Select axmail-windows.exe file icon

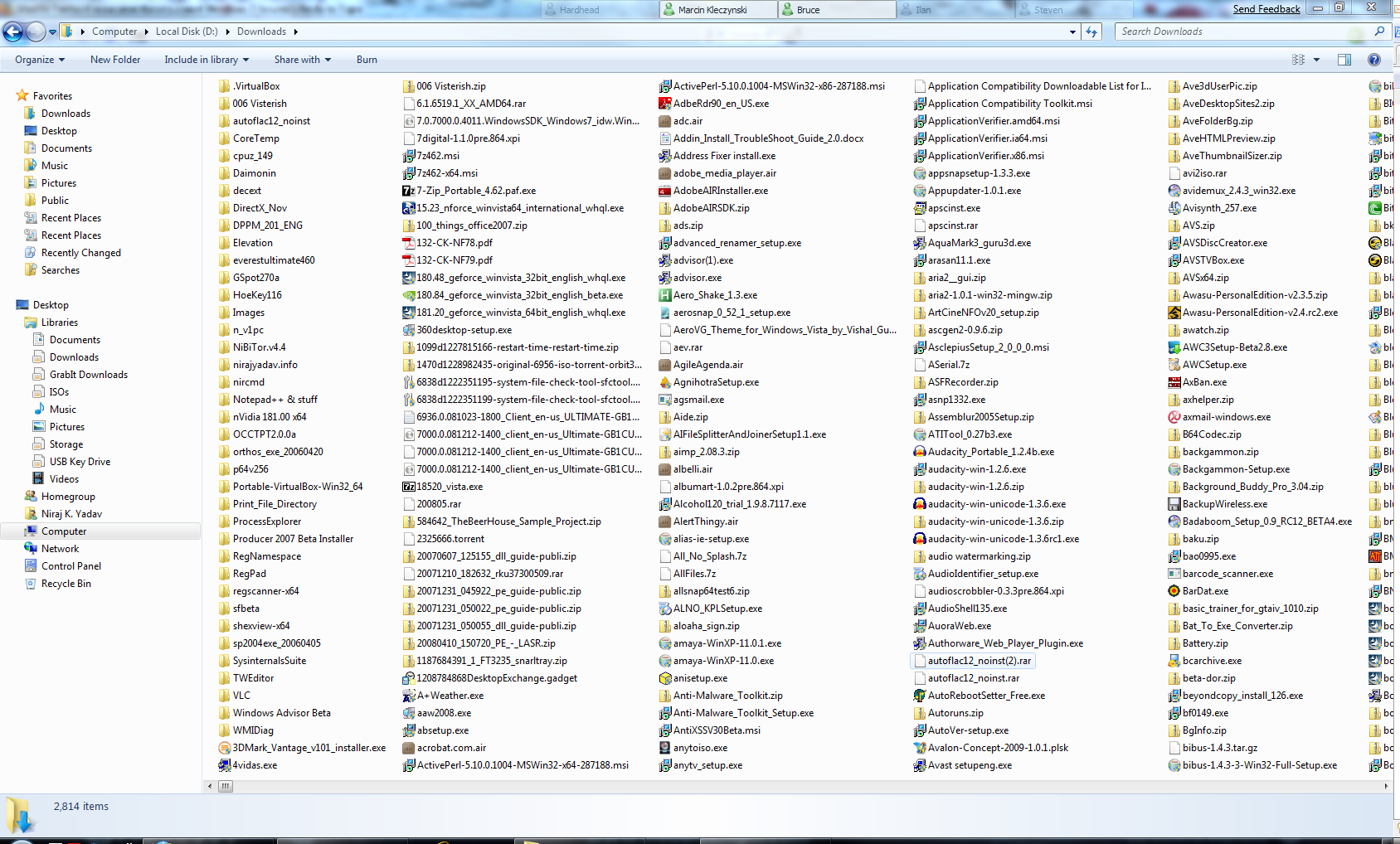pos(1174,417)
